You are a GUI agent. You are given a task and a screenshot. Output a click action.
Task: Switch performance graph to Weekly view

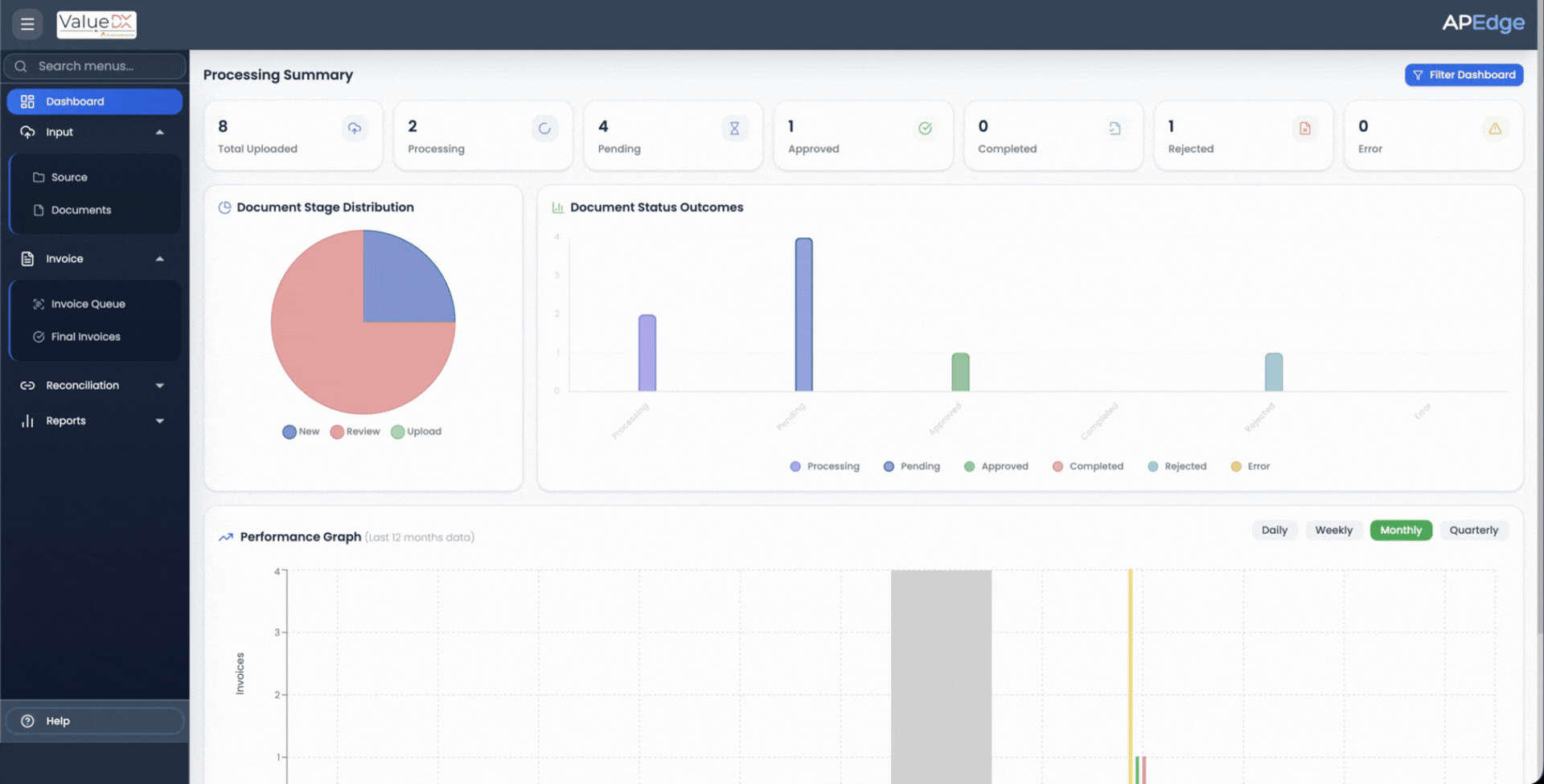click(1333, 531)
